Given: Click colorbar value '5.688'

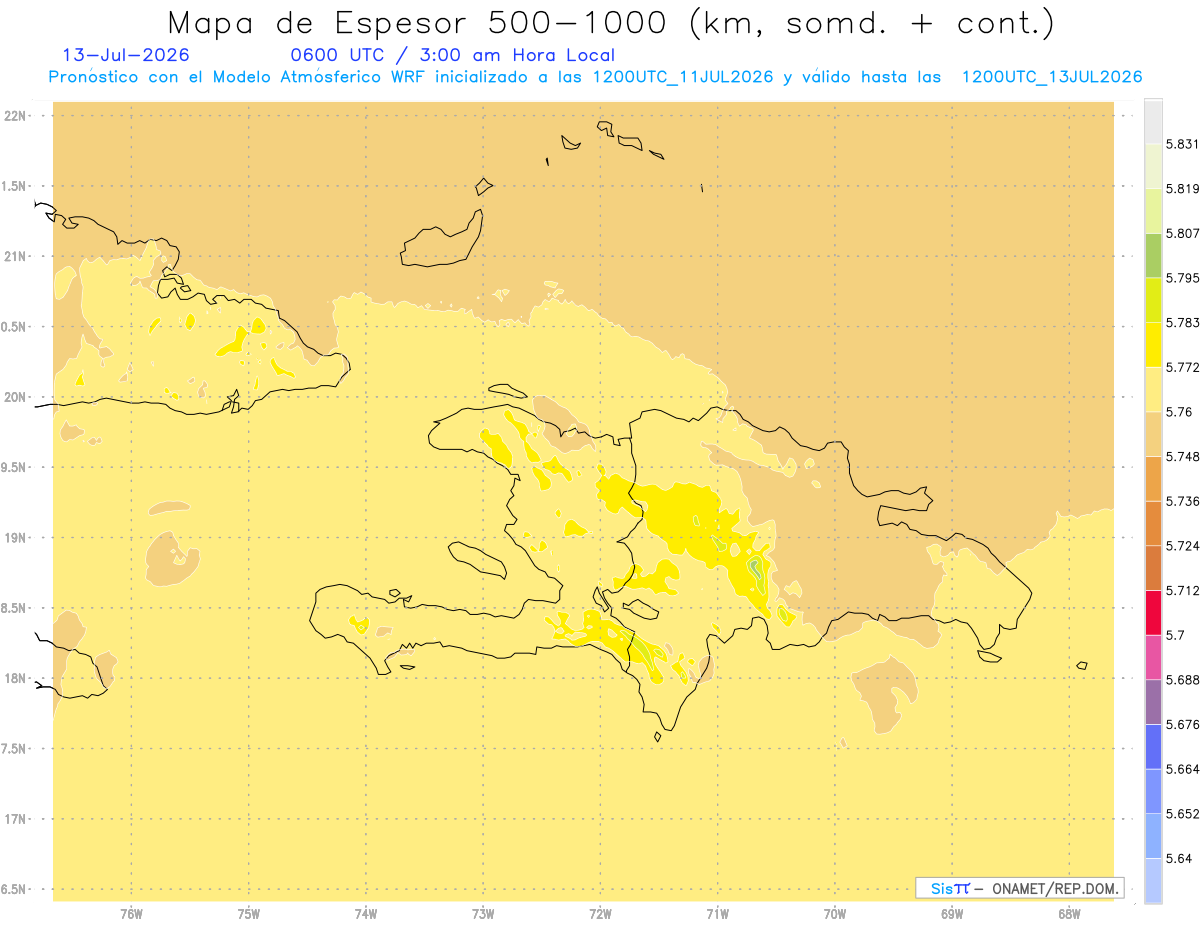Looking at the screenshot, I should 1182,680.
